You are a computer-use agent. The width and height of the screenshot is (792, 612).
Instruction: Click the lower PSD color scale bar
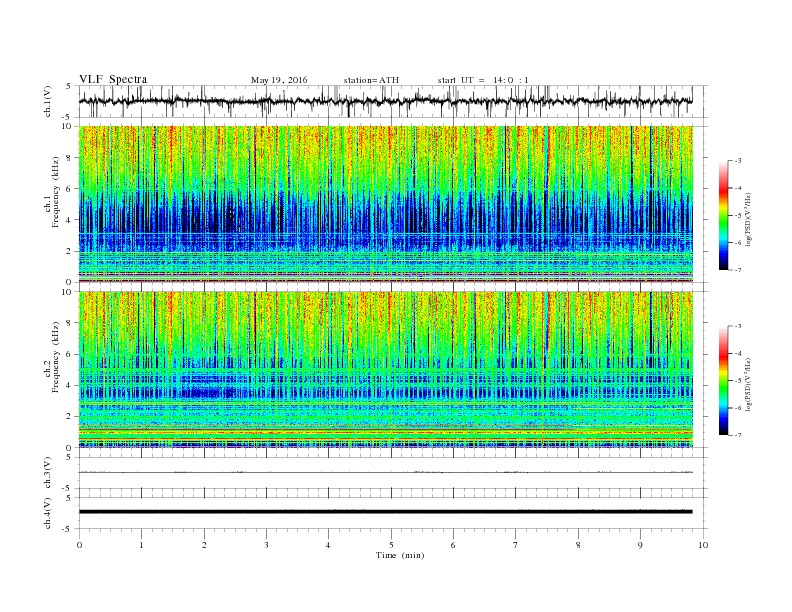(723, 381)
